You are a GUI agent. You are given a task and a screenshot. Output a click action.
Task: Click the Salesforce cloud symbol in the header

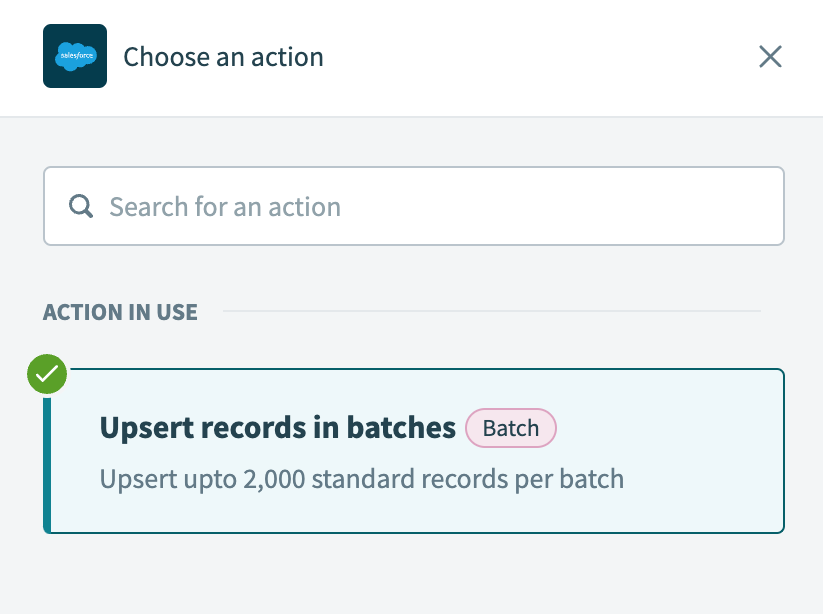pos(74,56)
